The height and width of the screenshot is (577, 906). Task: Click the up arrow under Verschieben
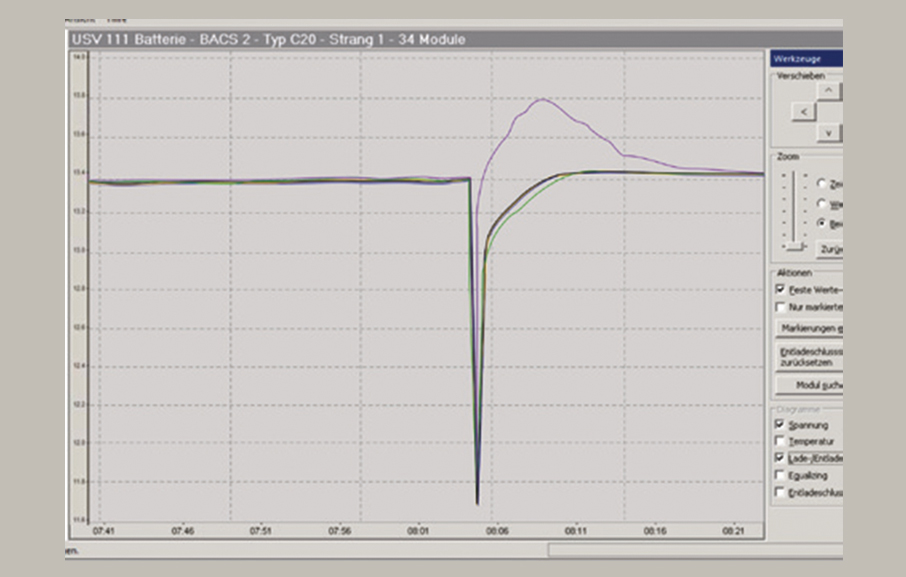pyautogui.click(x=829, y=91)
